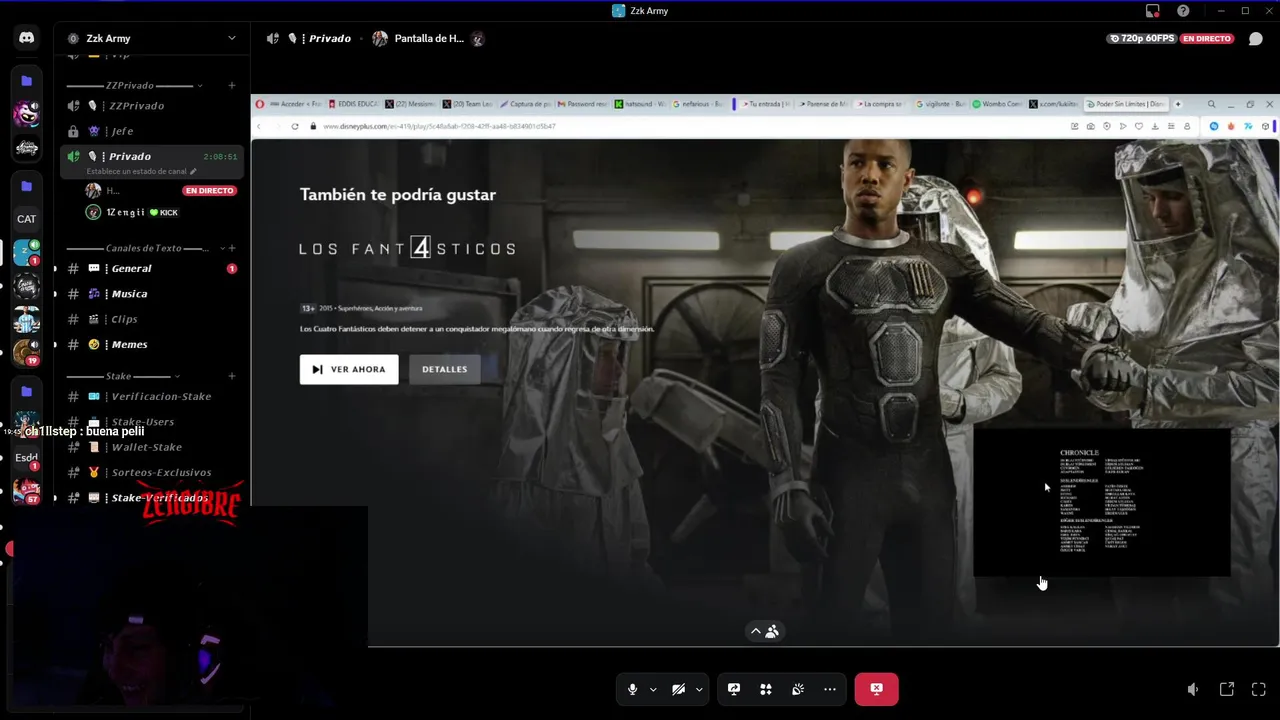The height and width of the screenshot is (720, 1280).
Task: Join the ZZPrivado voice channel
Action: [x=152, y=105]
